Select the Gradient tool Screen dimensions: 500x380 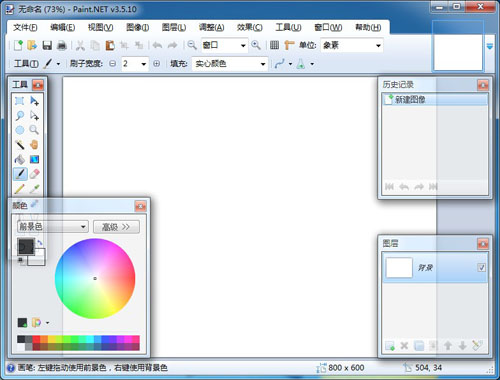pyautogui.click(x=34, y=159)
